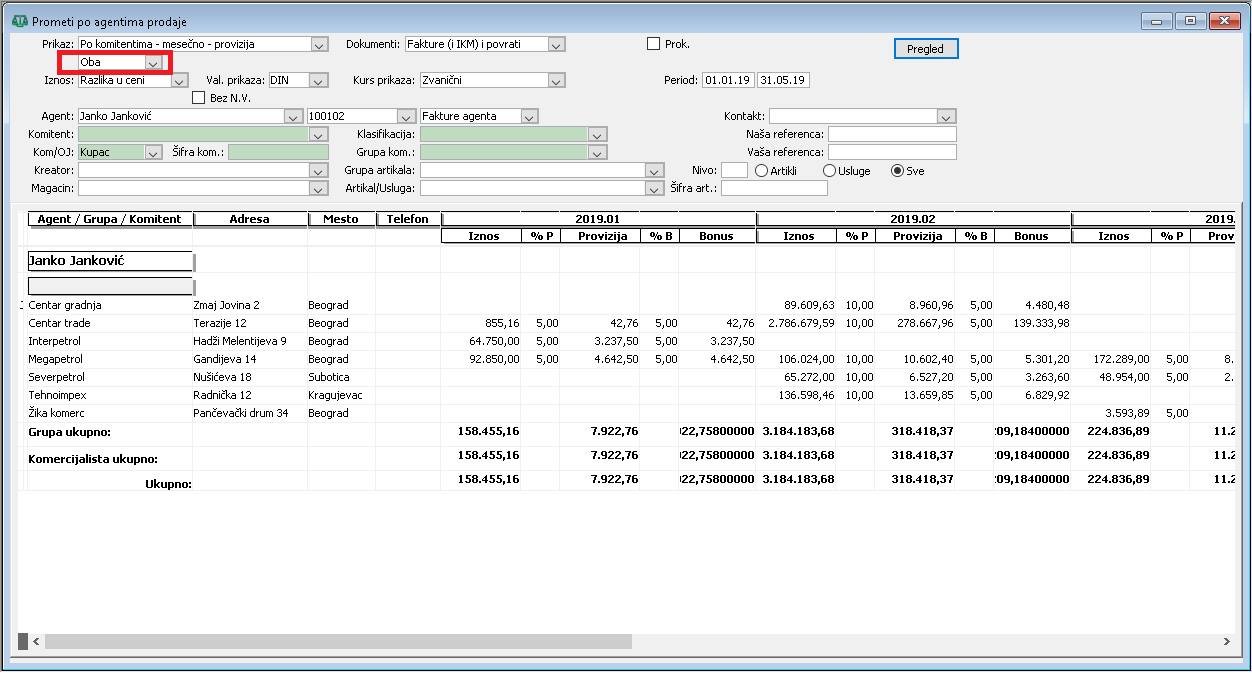
Task: Expand the Agent dropdown with Janko Janković
Action: pyautogui.click(x=296, y=116)
